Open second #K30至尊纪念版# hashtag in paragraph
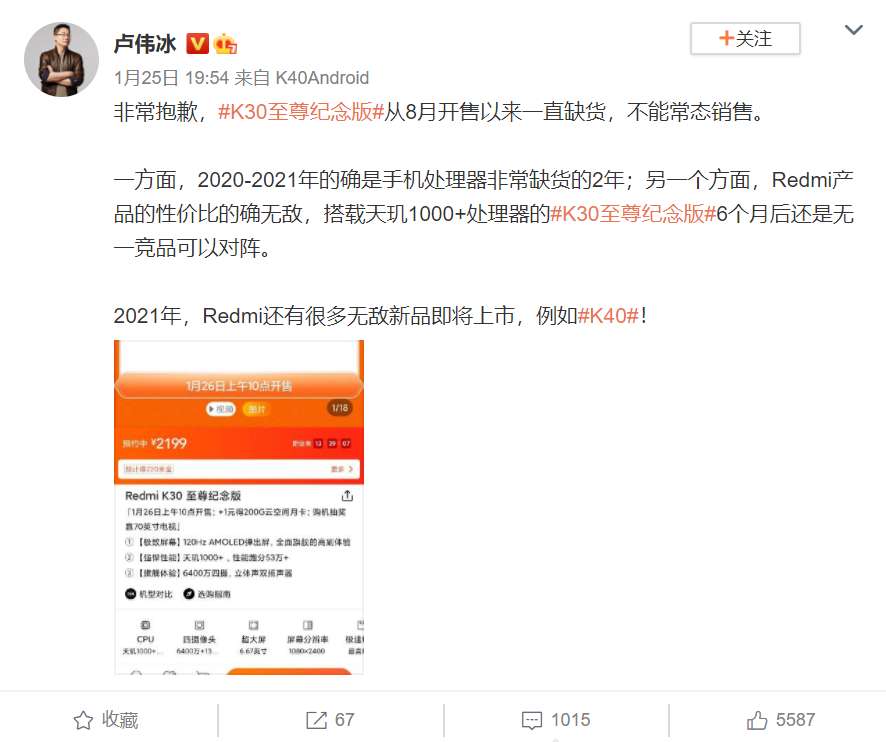Screen dimensions: 886x742 coord(633,214)
